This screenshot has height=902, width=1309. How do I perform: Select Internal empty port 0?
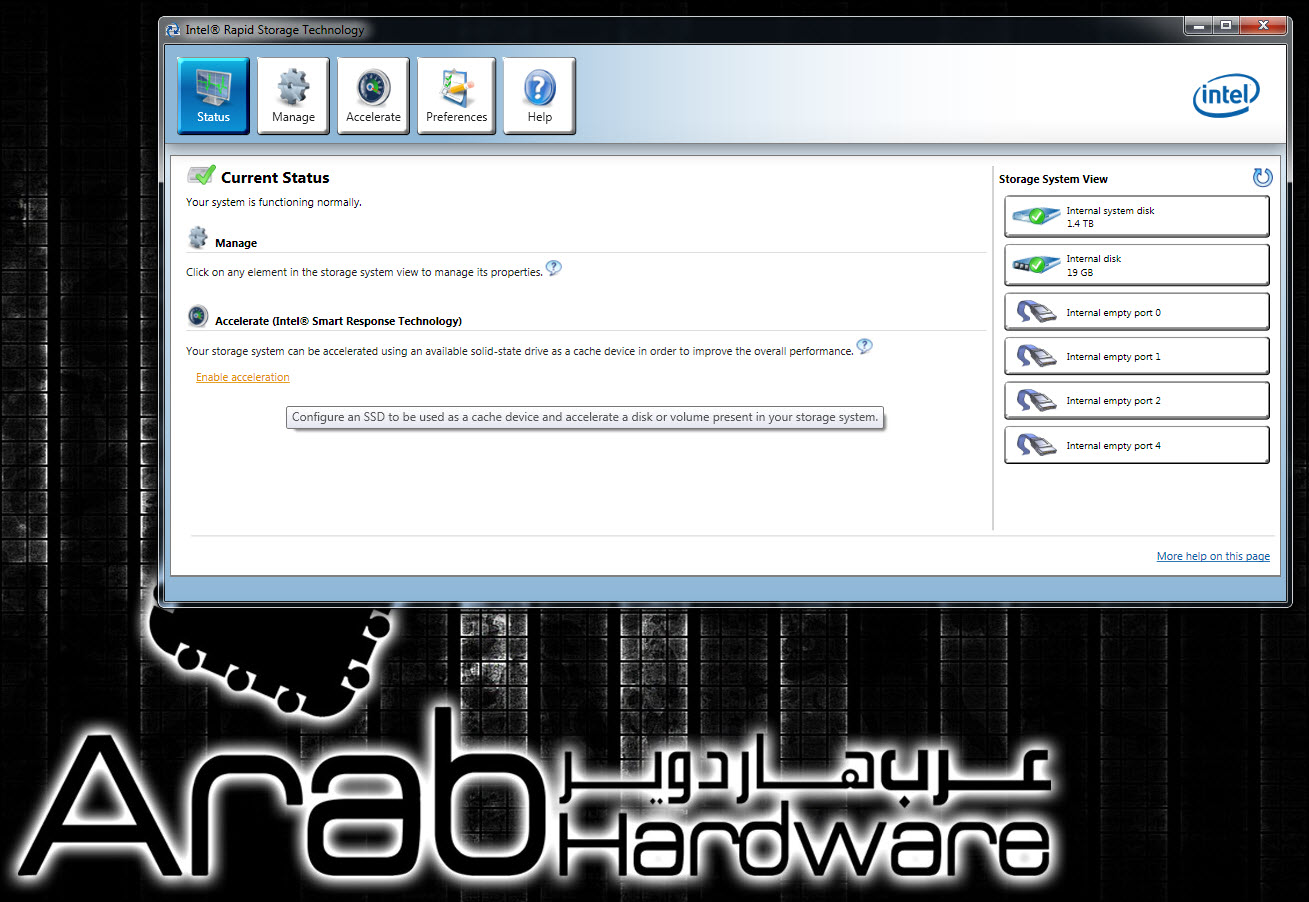(x=1137, y=311)
